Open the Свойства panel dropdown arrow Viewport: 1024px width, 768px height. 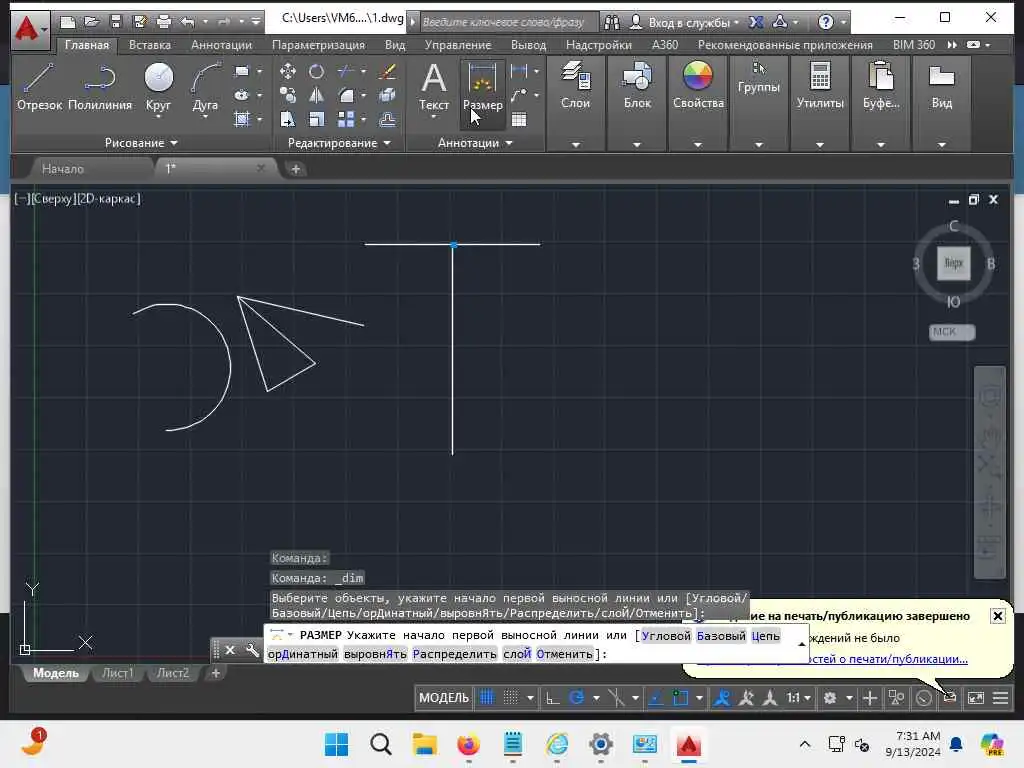(x=697, y=144)
